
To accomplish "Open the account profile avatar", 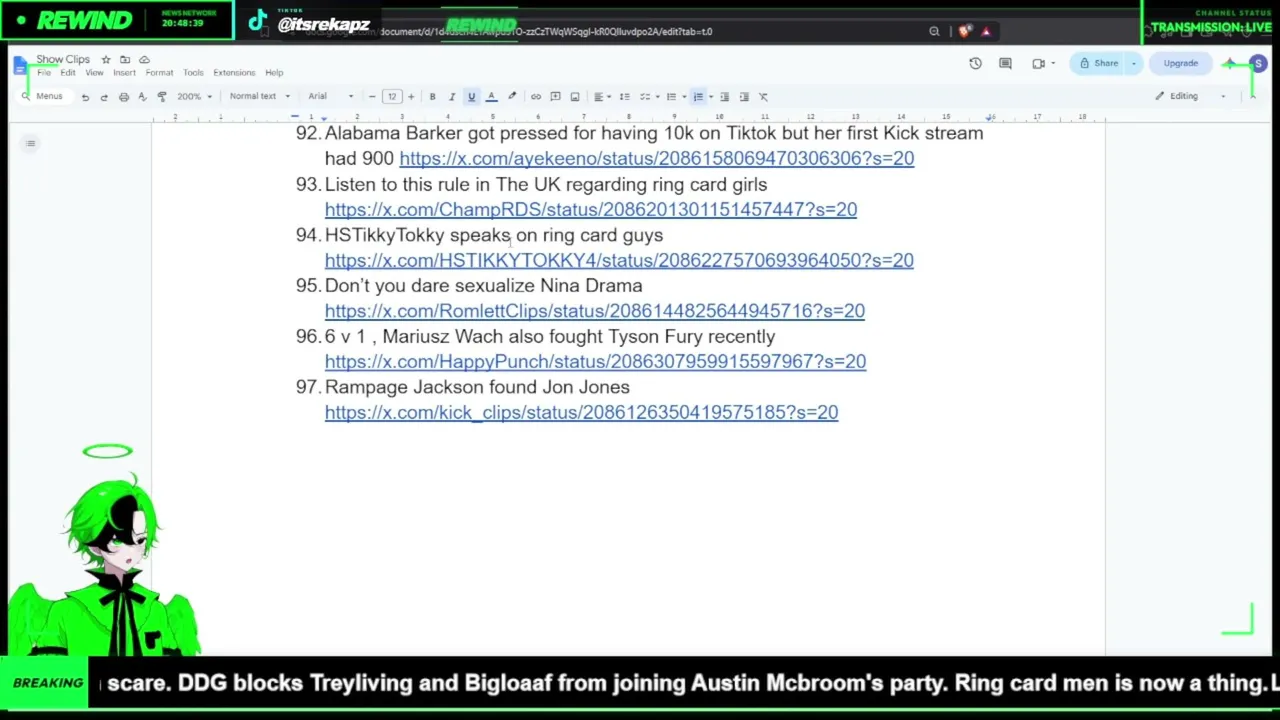I will coord(1258,64).
